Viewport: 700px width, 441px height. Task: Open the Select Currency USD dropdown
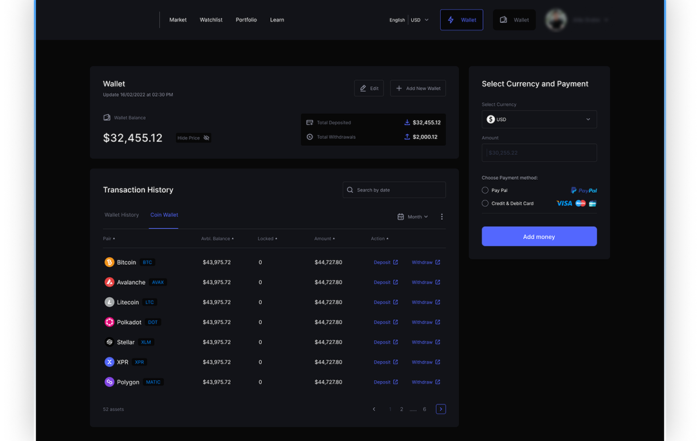tap(539, 119)
